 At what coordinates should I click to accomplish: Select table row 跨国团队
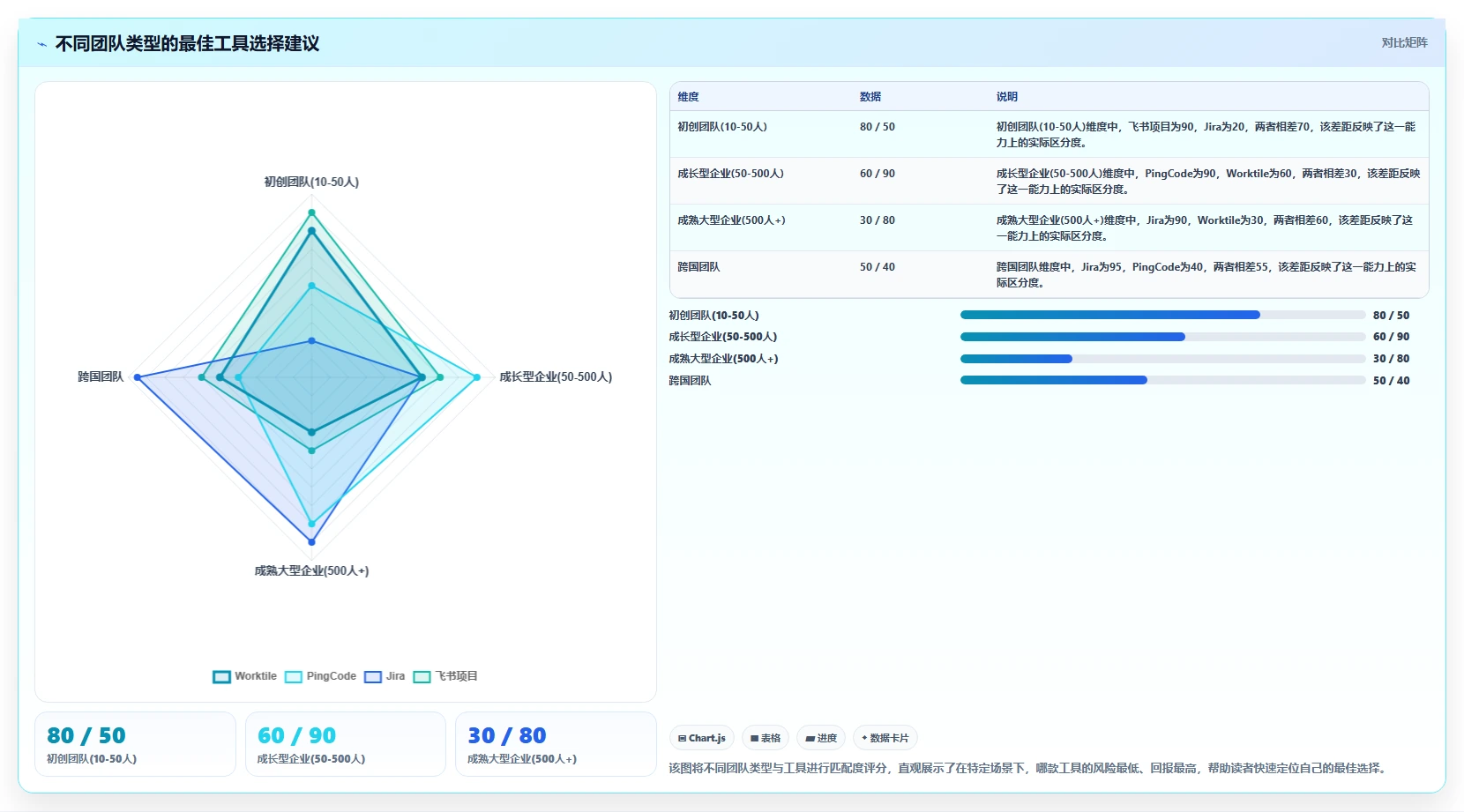tap(1049, 274)
